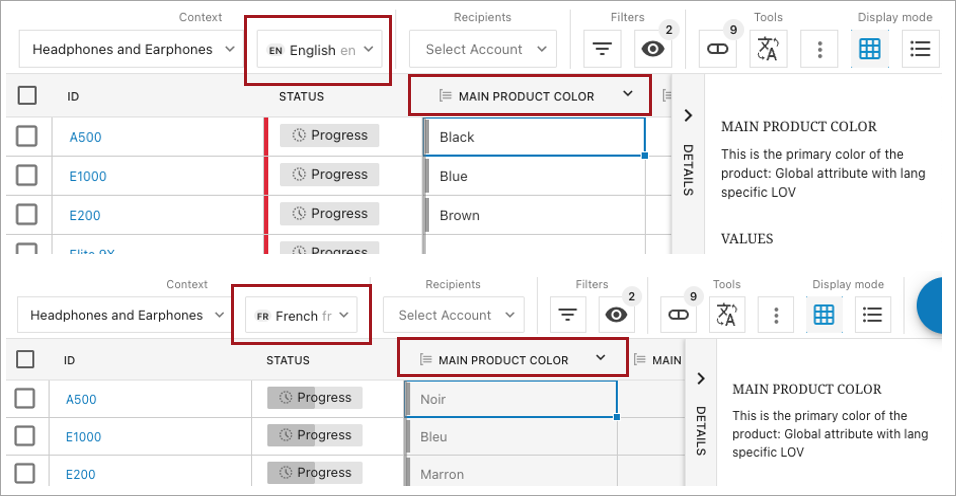This screenshot has width=956, height=496.
Task: Switch to grid display mode in top toolbar
Action: (870, 49)
